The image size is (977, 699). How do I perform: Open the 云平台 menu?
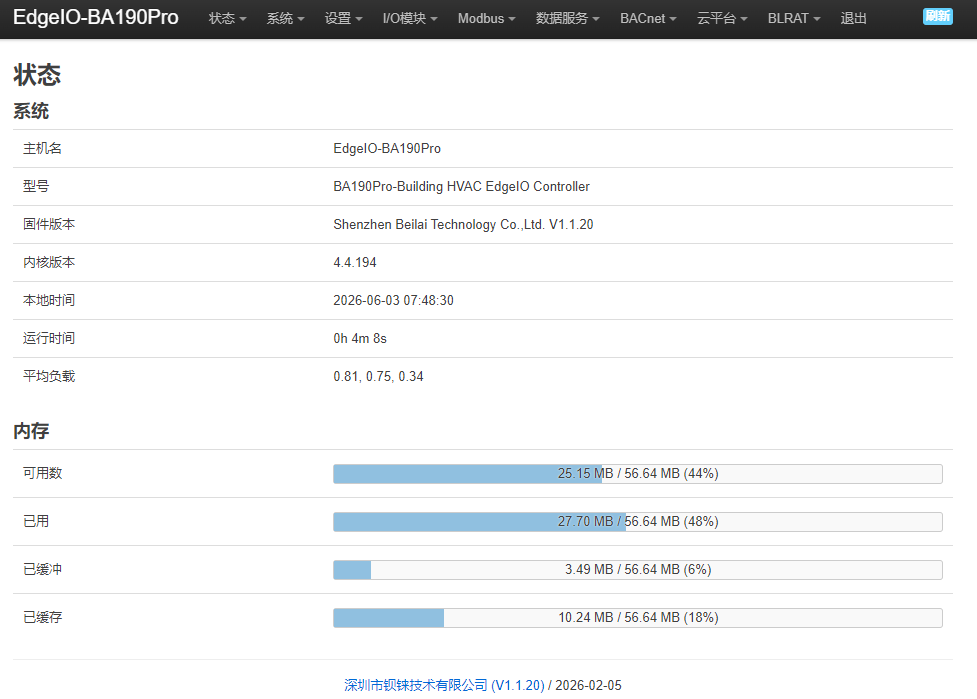[x=722, y=19]
